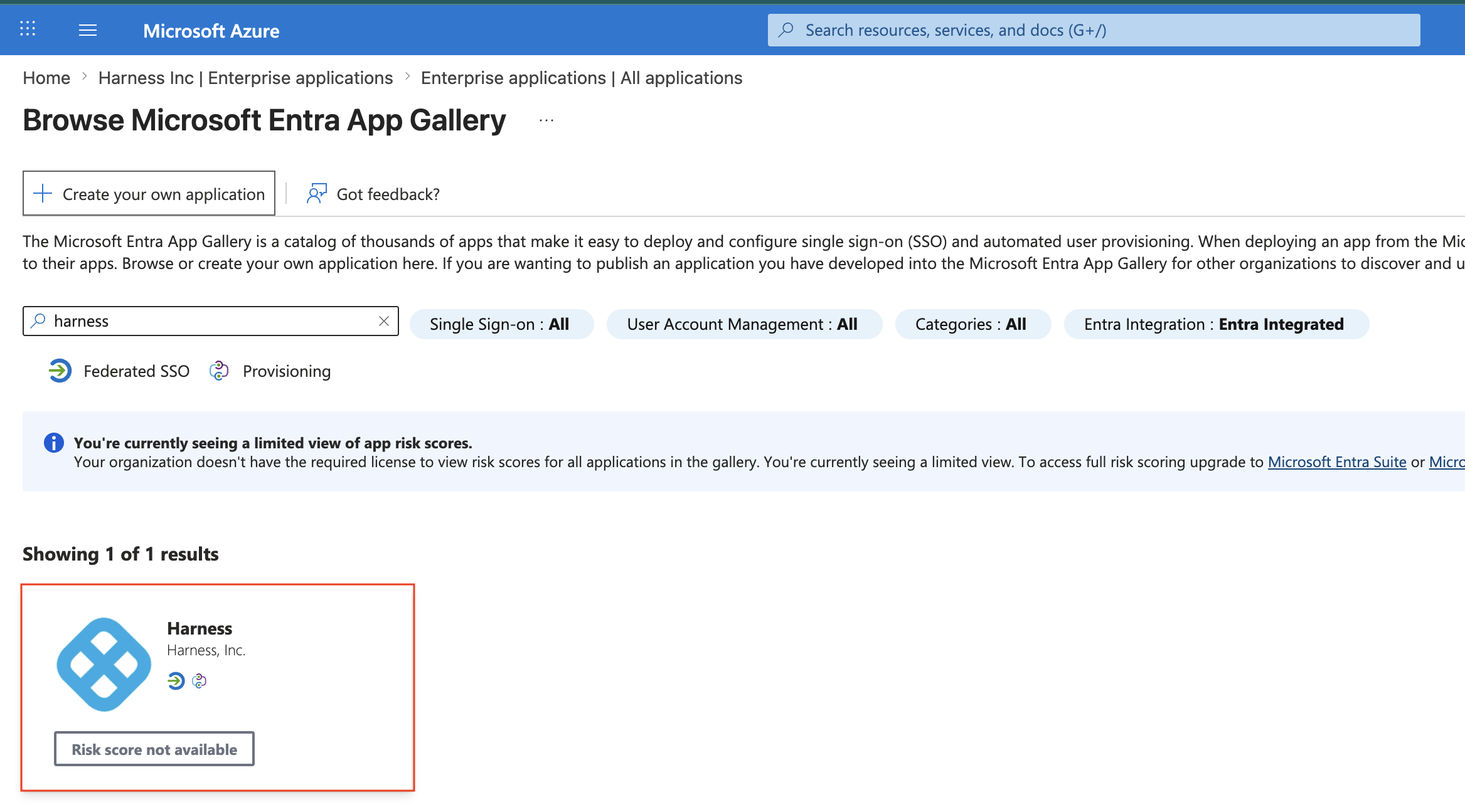
Task: Click Risk score not available badge
Action: pos(154,749)
